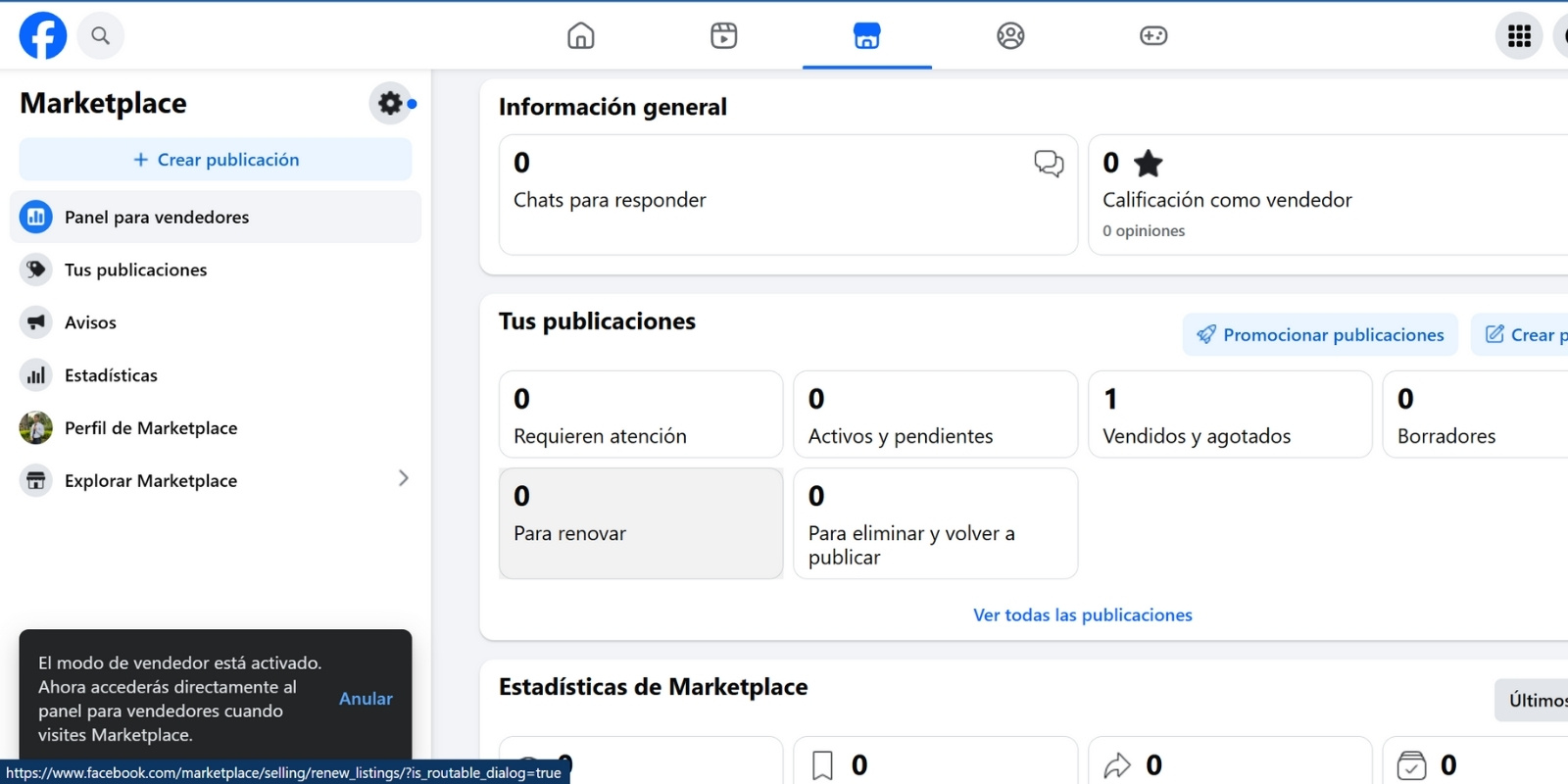
Task: Open Para renovar card
Action: (641, 523)
